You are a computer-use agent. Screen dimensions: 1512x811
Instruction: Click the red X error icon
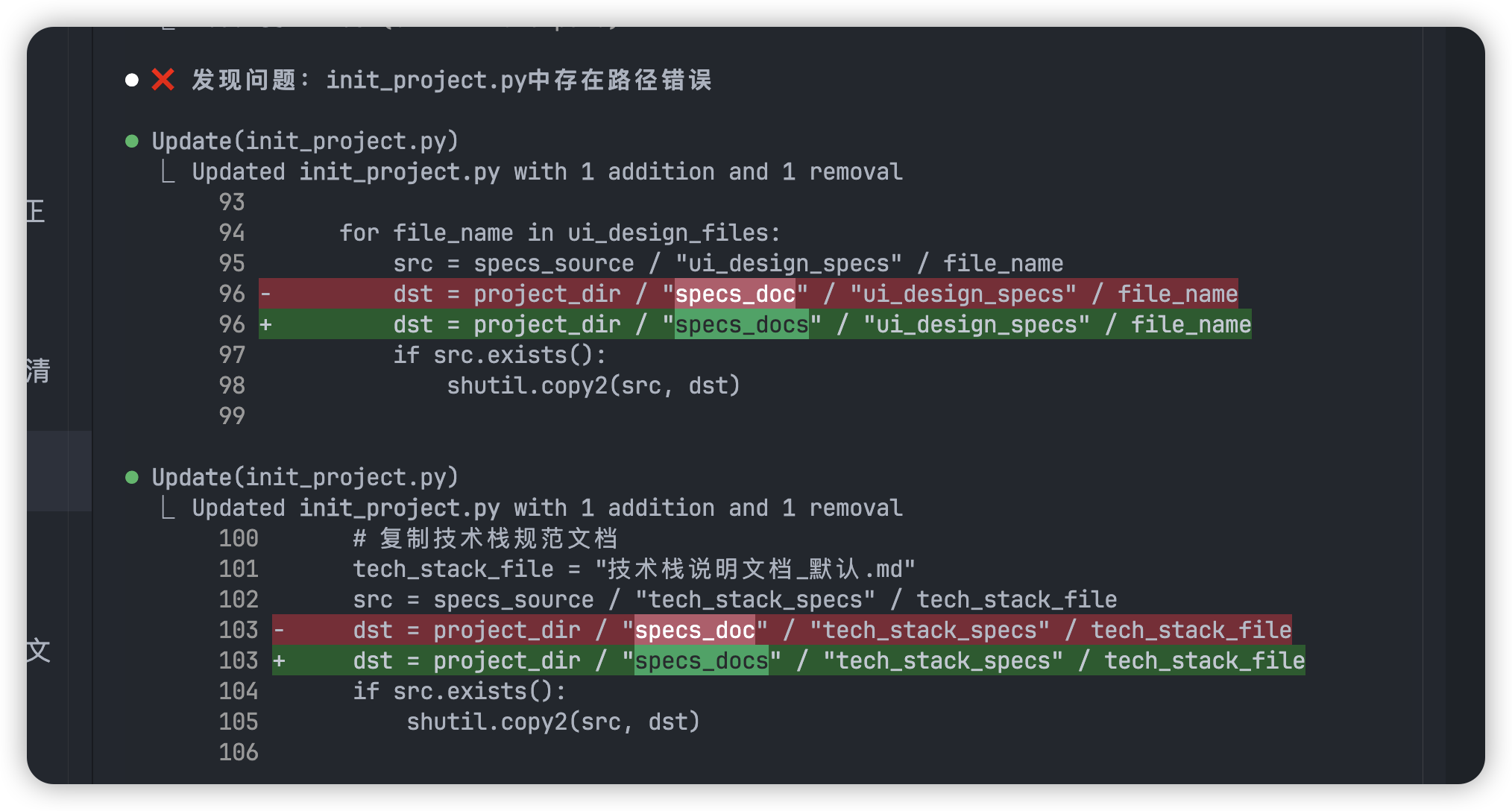coord(163,80)
